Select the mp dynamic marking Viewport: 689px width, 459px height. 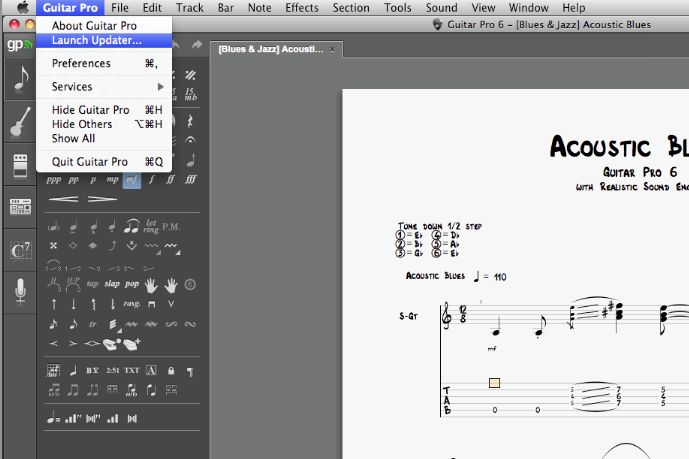click(x=112, y=180)
